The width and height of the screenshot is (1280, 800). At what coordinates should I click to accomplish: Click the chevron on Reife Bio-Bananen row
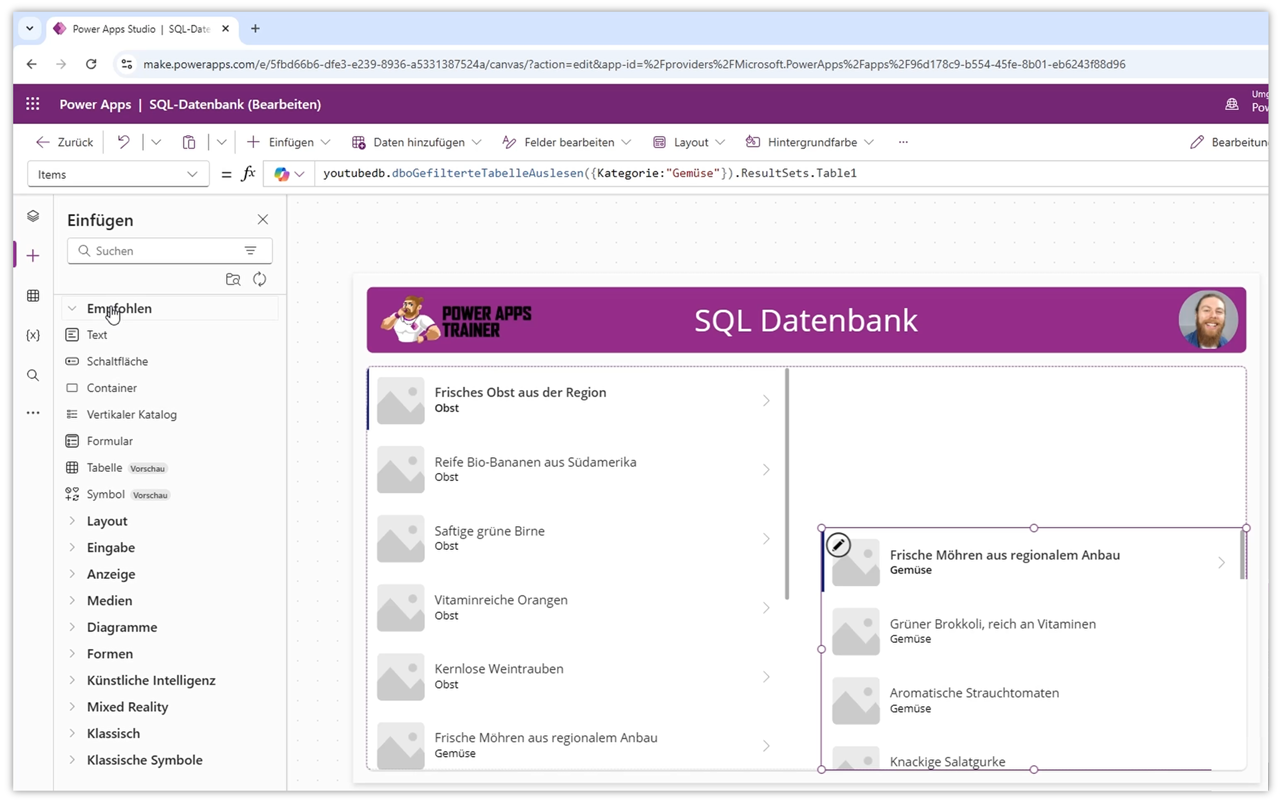click(766, 470)
